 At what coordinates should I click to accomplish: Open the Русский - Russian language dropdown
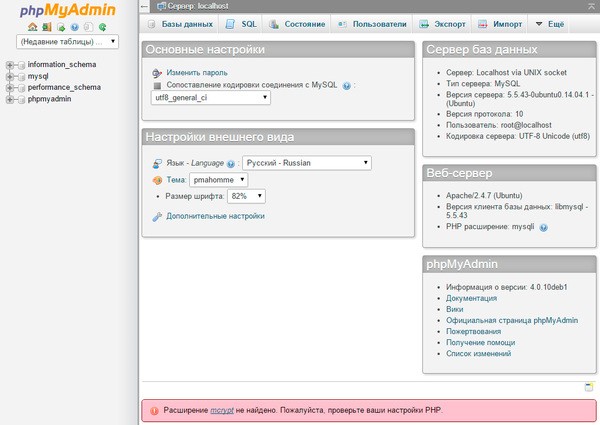pyautogui.click(x=307, y=163)
